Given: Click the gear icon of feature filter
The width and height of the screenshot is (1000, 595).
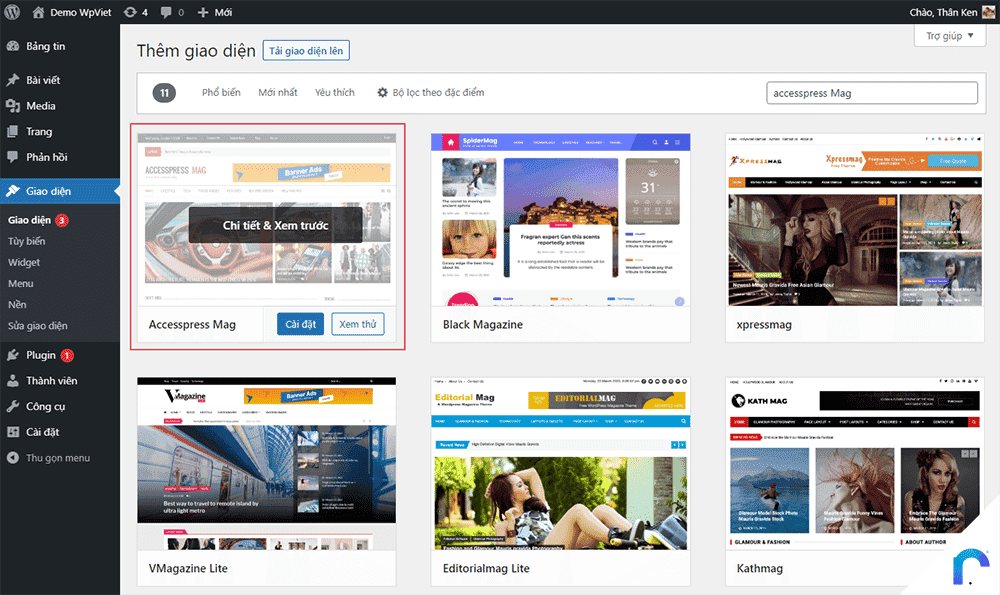Looking at the screenshot, I should pyautogui.click(x=383, y=92).
